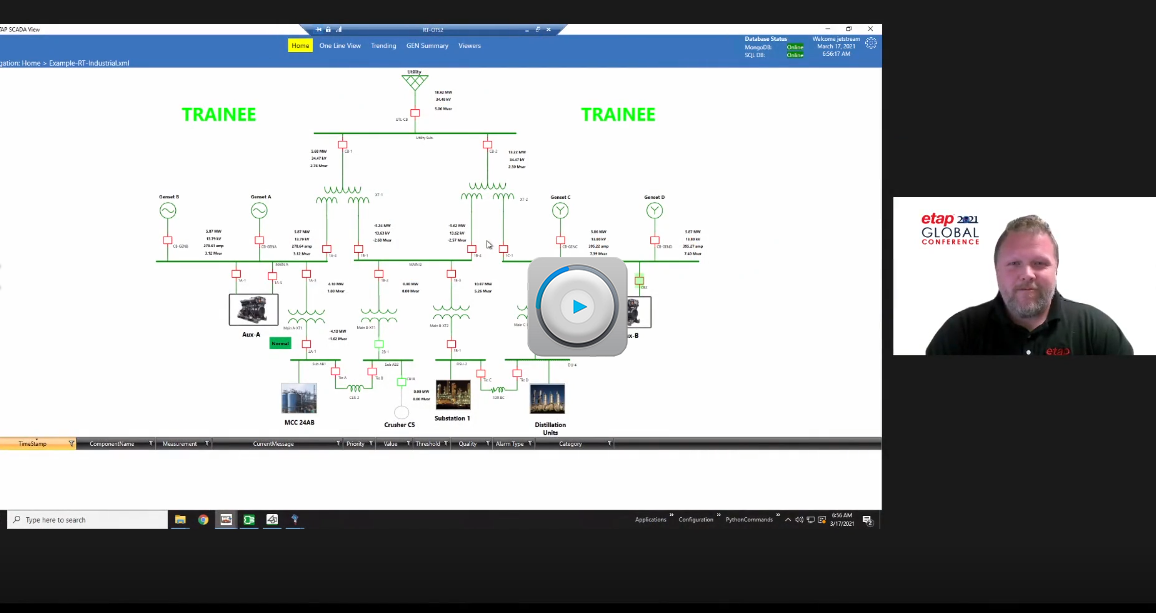Viewport: 1156px width, 613px height.
Task: Open Chrome from the Windows taskbar
Action: (x=203, y=520)
